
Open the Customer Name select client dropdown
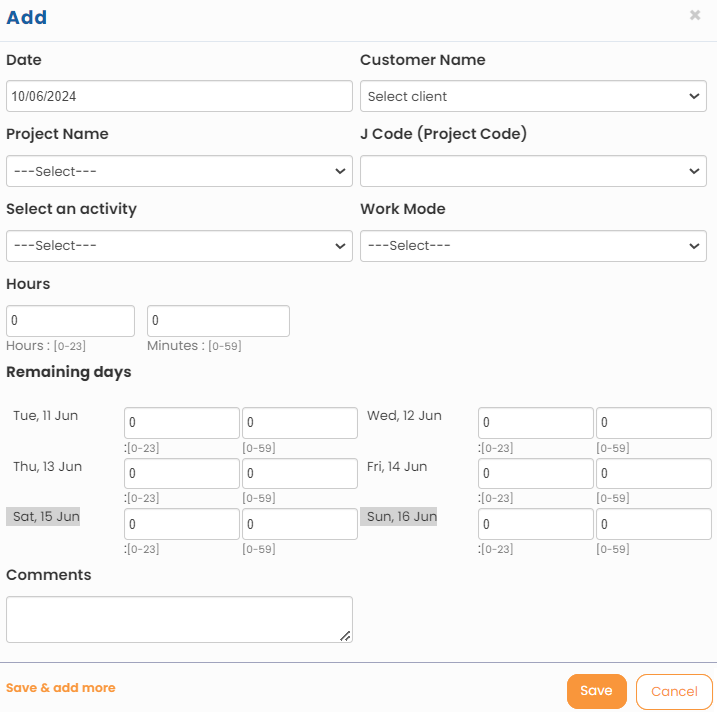click(533, 96)
